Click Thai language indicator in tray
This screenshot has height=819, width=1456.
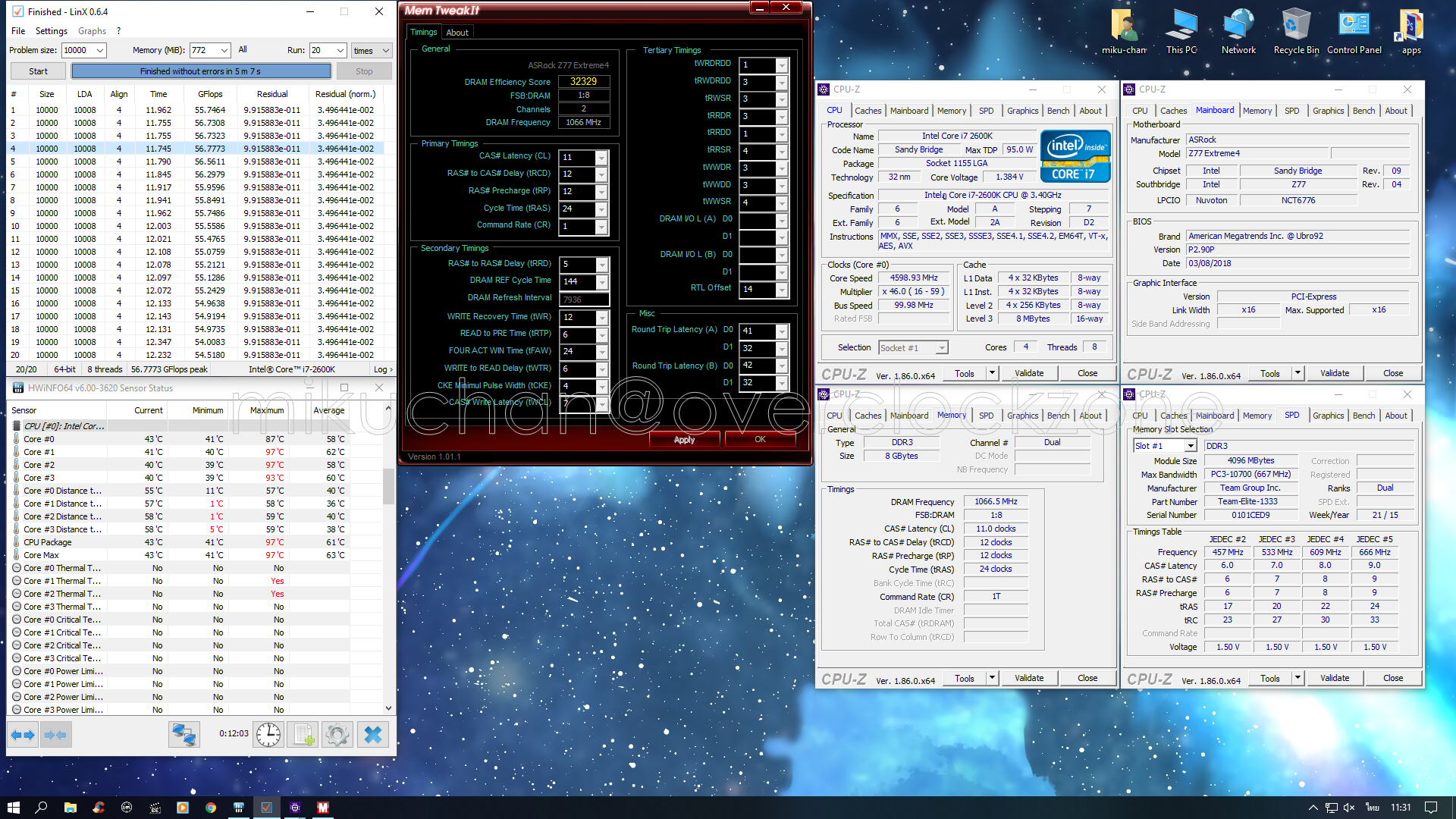coord(1371,808)
